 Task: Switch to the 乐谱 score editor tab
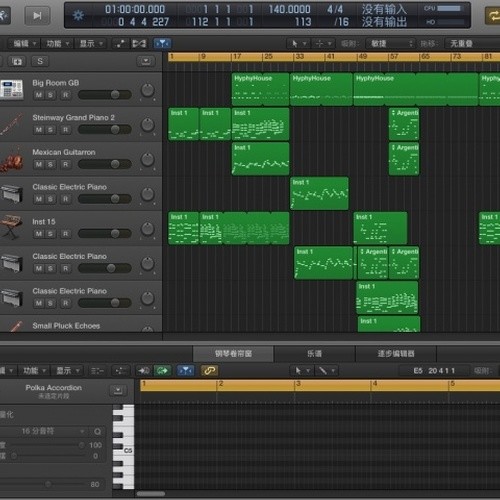tap(314, 354)
